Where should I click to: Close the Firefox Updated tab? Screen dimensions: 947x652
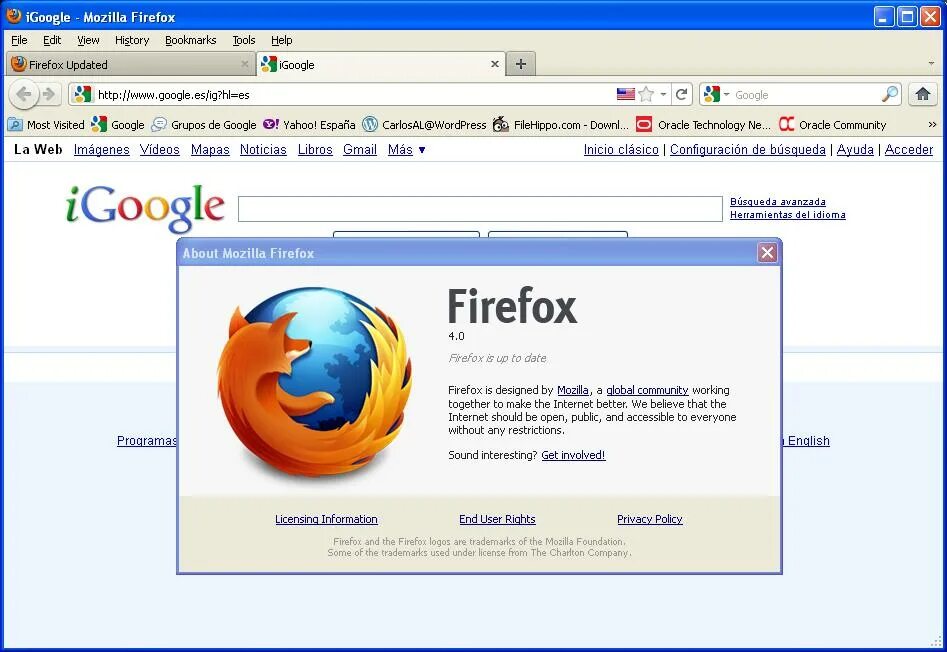(244, 63)
